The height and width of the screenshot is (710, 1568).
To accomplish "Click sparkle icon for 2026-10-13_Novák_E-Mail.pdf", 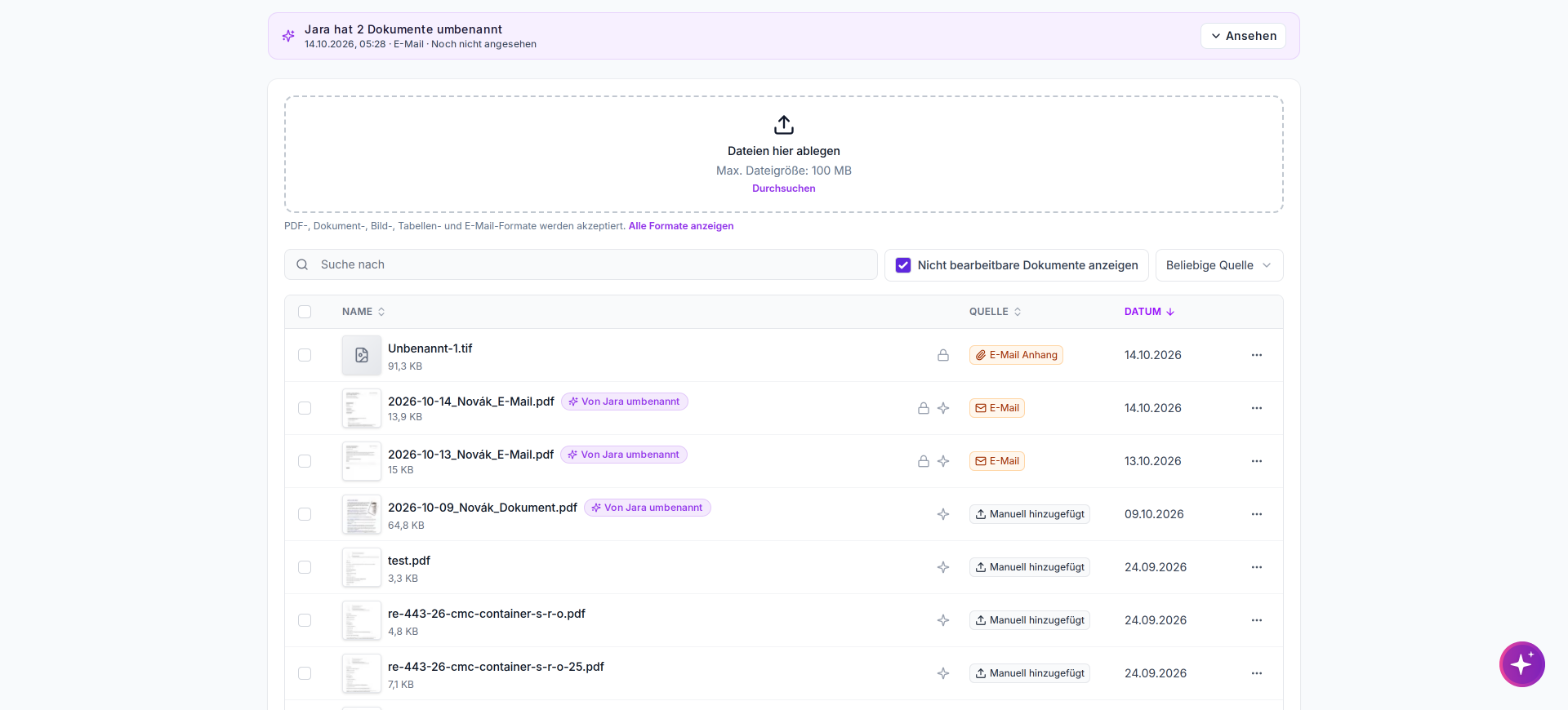I will pos(943,461).
